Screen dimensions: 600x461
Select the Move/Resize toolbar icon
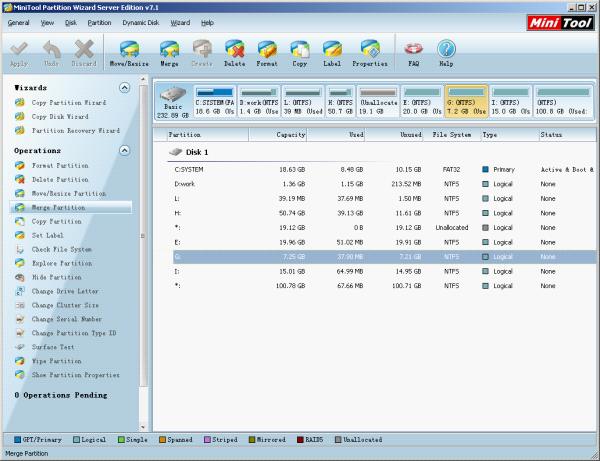[129, 49]
